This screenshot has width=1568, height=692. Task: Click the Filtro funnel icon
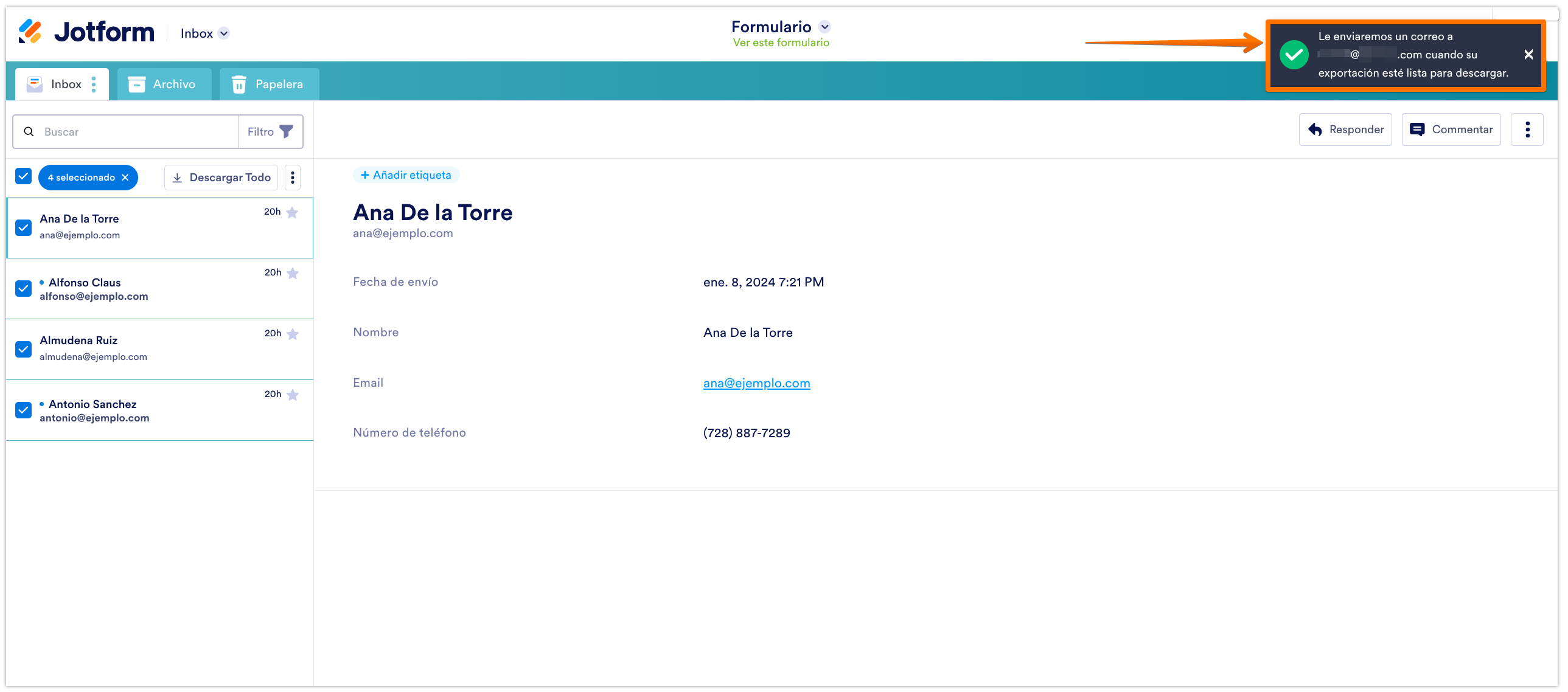[286, 131]
